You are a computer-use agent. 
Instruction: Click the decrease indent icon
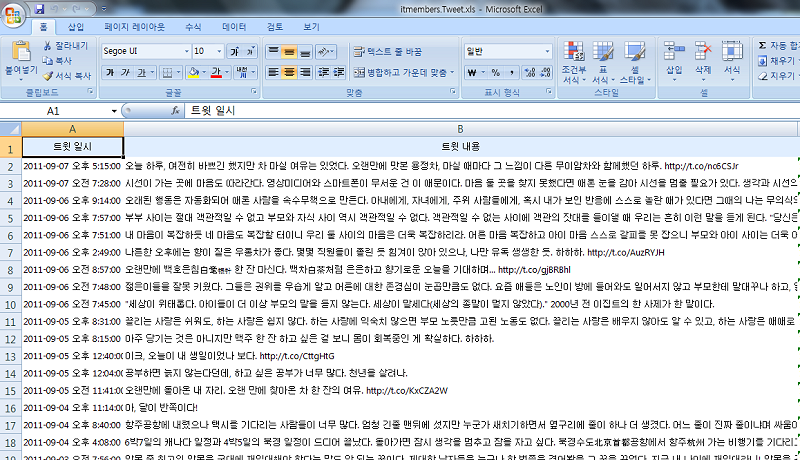point(323,73)
